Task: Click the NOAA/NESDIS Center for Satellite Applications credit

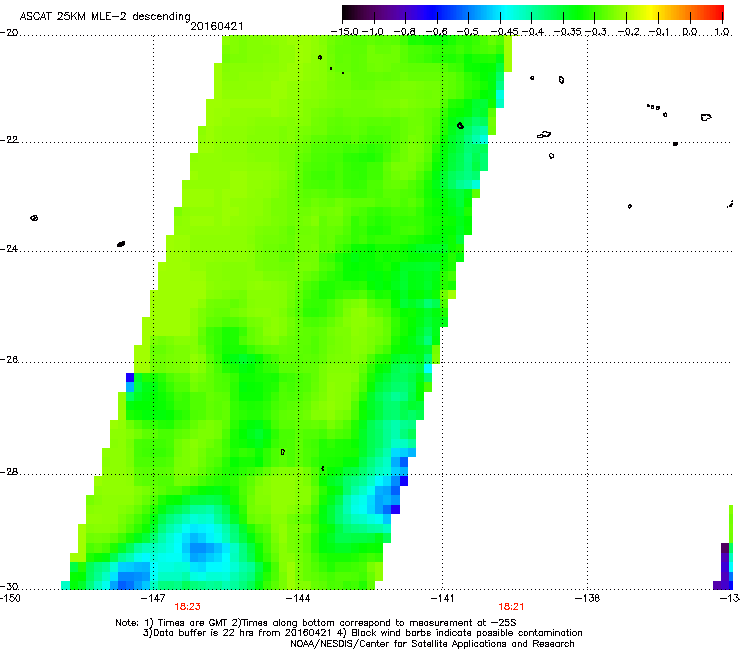Action: 432,644
